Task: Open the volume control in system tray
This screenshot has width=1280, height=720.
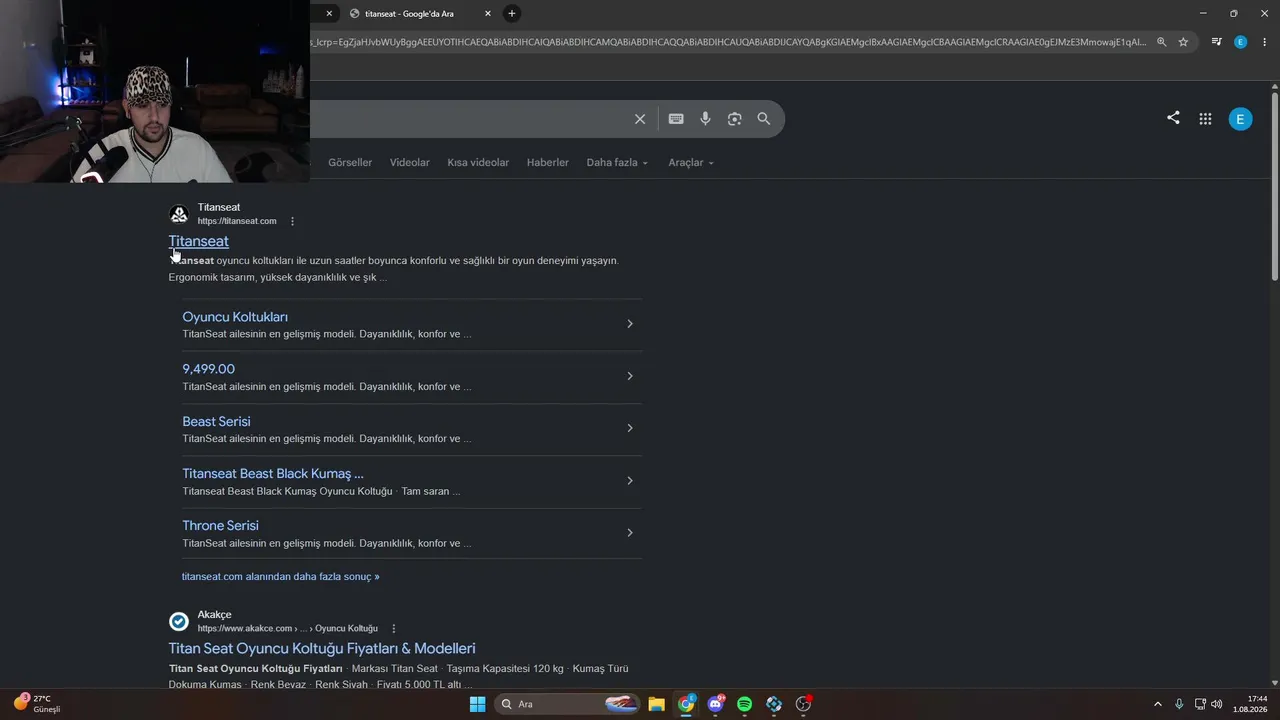Action: pyautogui.click(x=1217, y=704)
